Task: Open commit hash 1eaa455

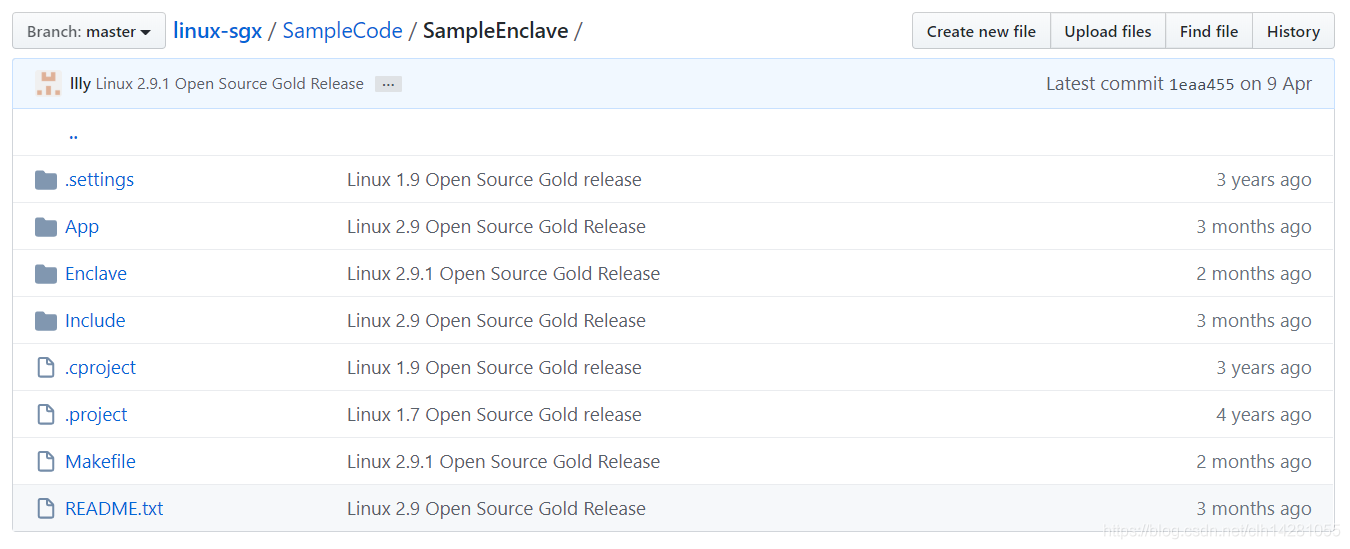Action: (1201, 85)
